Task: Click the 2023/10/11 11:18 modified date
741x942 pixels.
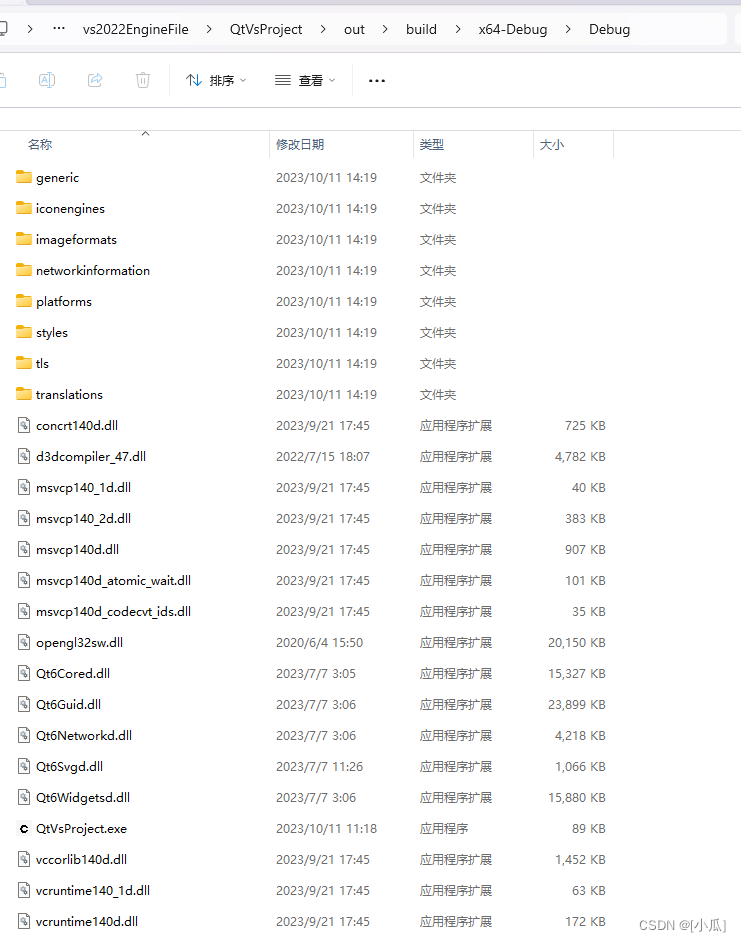Action: [326, 828]
